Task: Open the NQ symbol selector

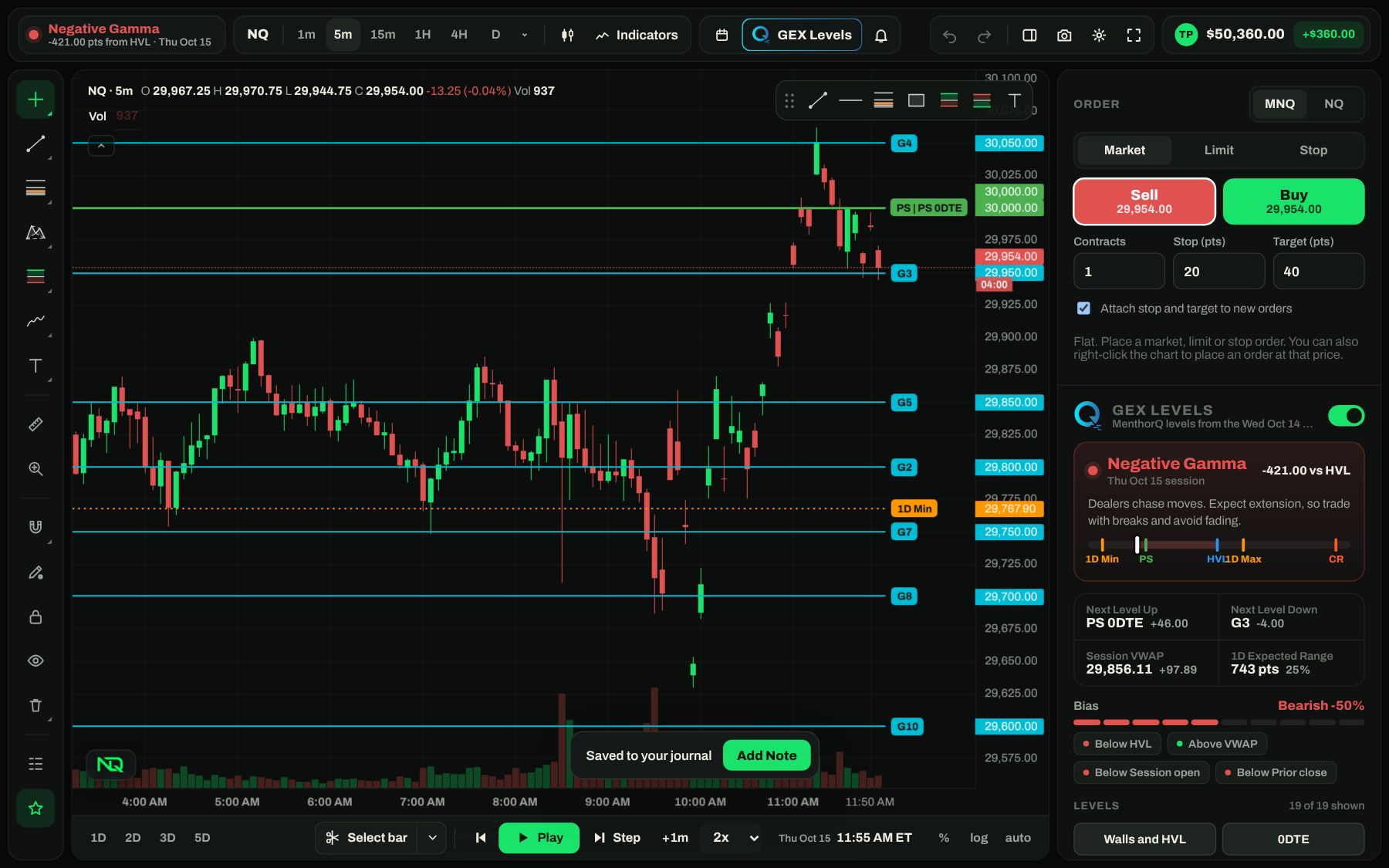Action: (x=258, y=35)
